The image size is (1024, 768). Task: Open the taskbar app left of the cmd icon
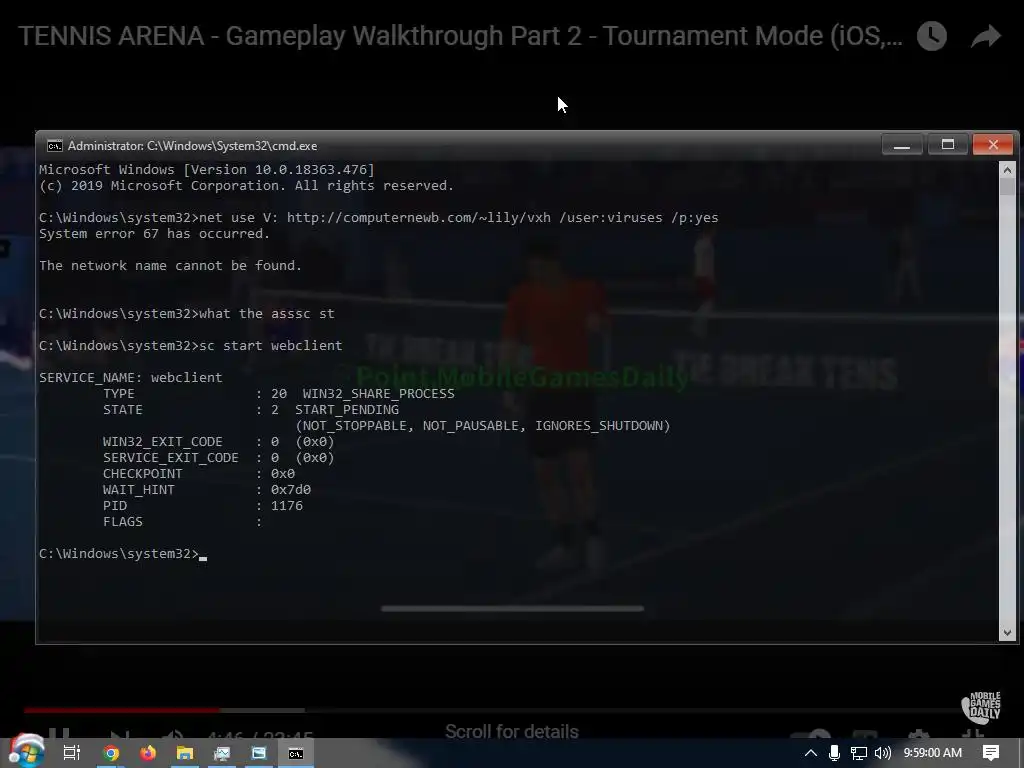click(259, 753)
